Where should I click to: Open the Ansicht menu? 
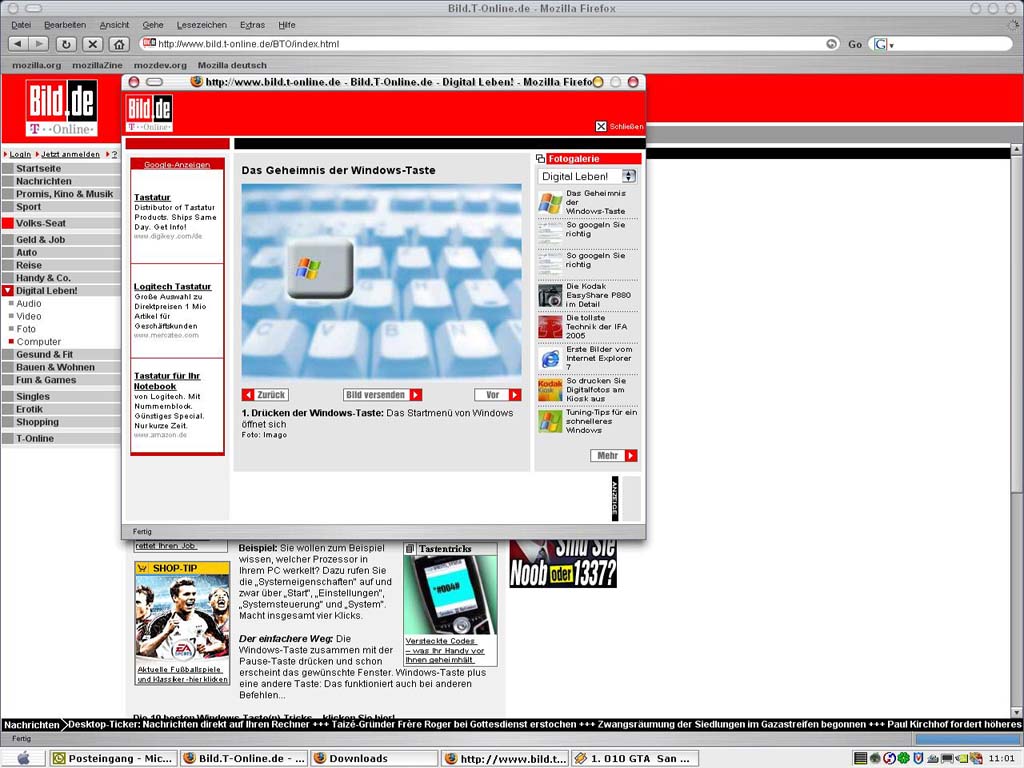[114, 25]
